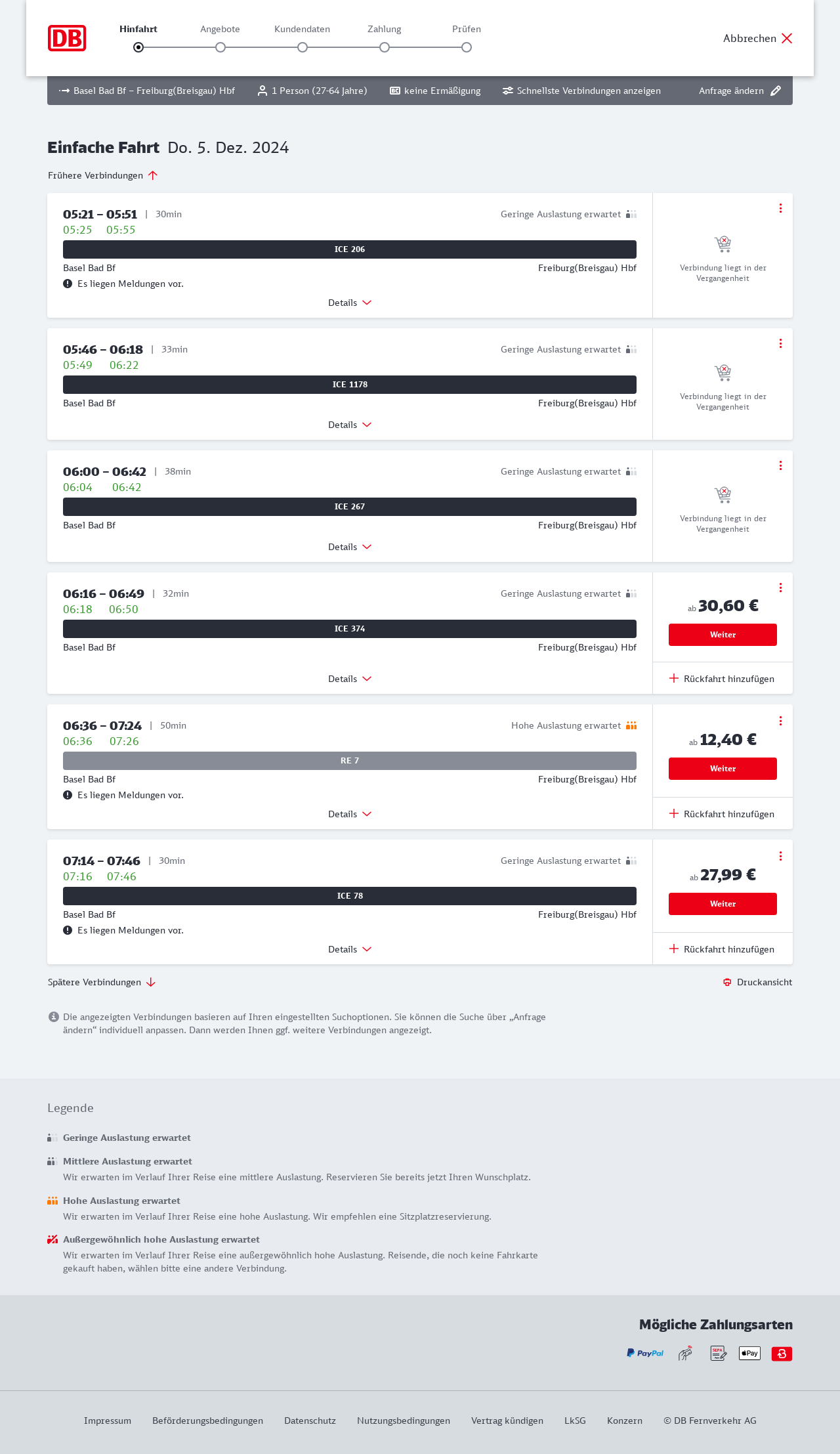This screenshot has height=1454, width=840.
Task: Click the pencil icon beside Anfrage ändern
Action: click(776, 91)
